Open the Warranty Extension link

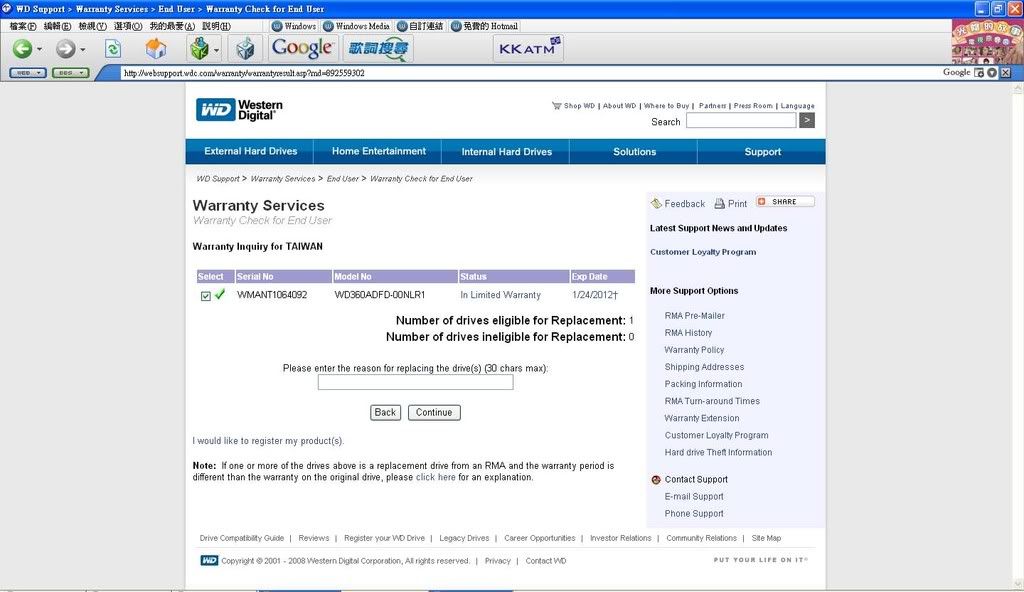point(702,418)
